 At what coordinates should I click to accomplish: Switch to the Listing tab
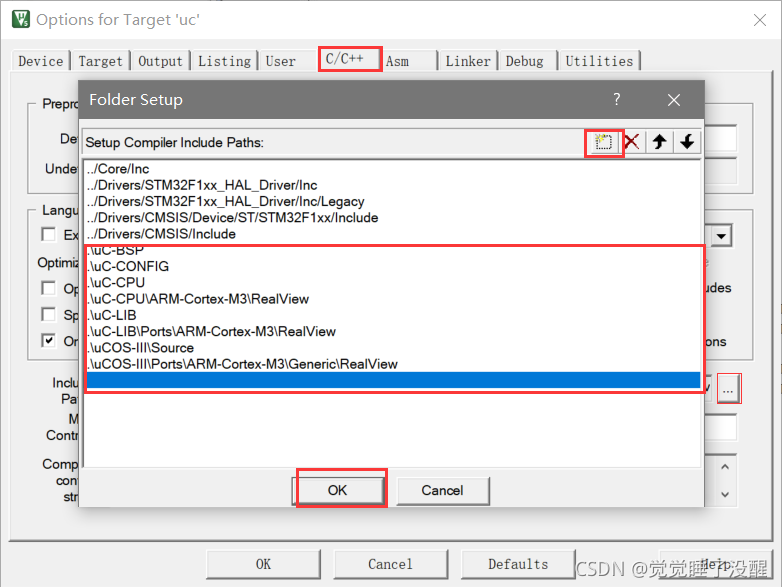(224, 61)
